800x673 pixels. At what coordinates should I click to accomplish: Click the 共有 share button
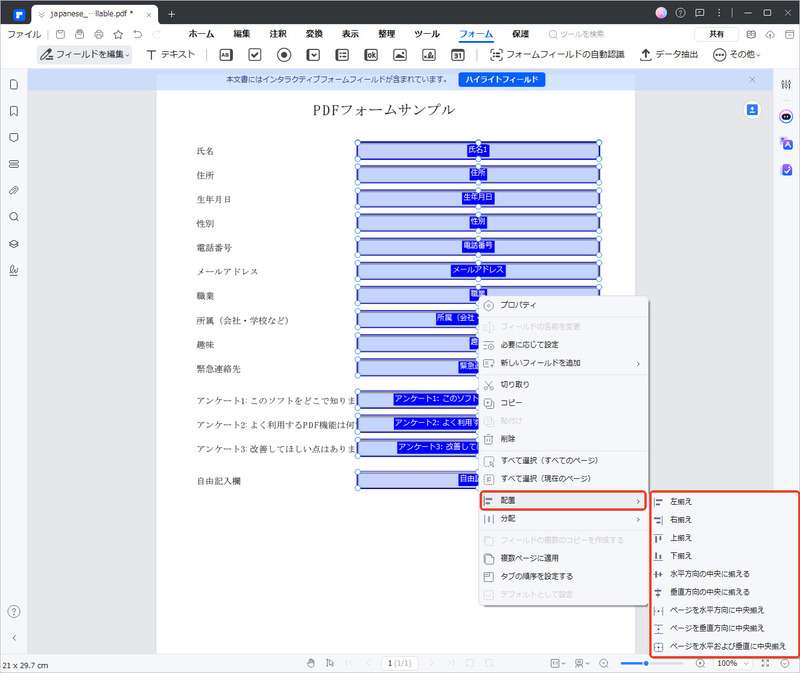pos(716,34)
